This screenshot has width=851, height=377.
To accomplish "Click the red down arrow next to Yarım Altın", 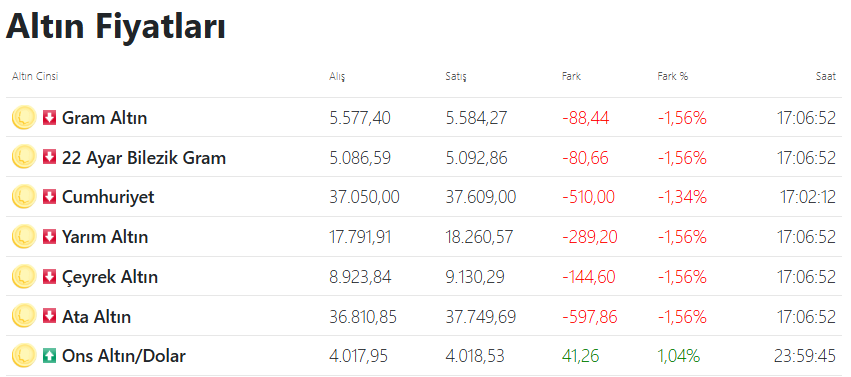I will (49, 237).
